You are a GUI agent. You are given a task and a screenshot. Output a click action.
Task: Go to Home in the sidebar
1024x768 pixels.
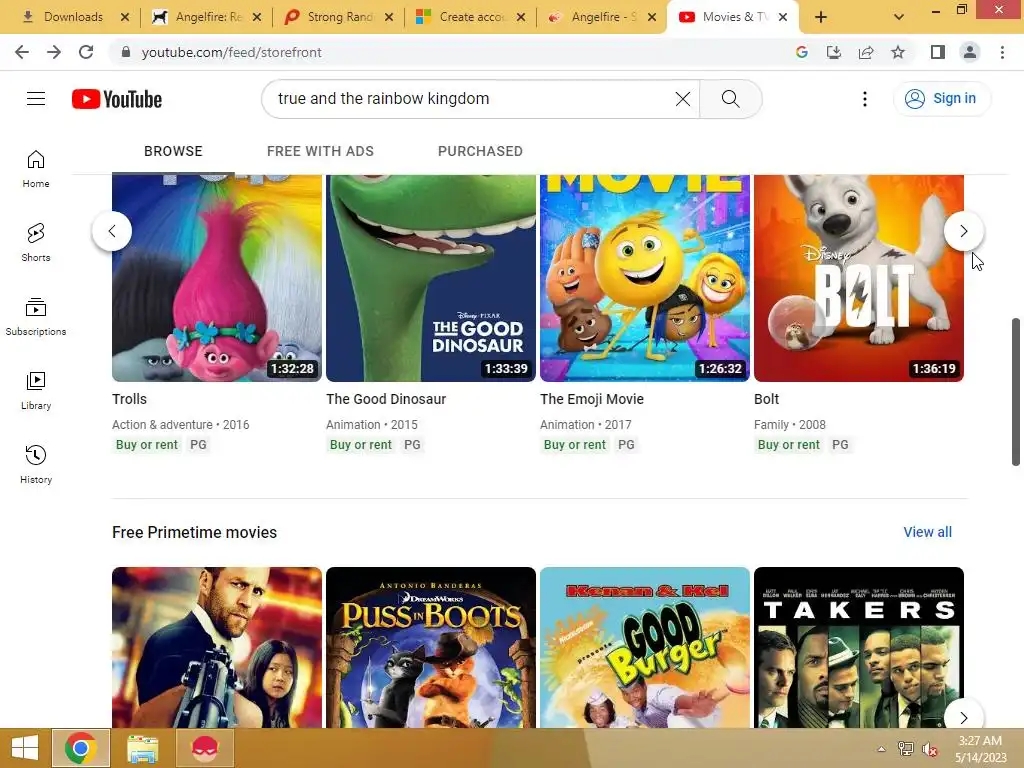[36, 169]
